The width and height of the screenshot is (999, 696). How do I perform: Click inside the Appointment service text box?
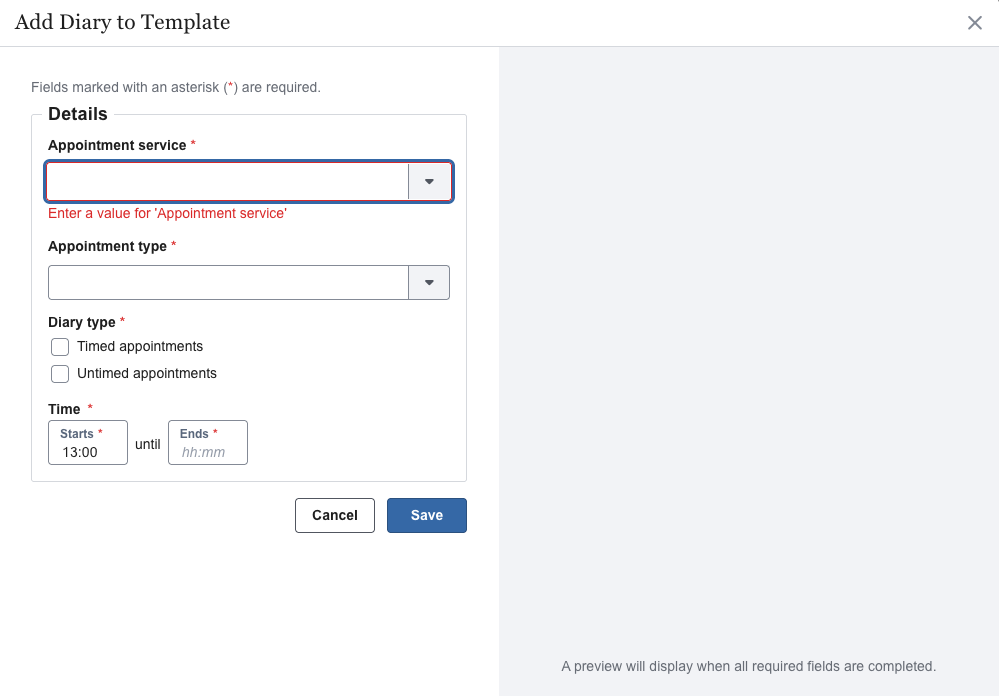[227, 182]
